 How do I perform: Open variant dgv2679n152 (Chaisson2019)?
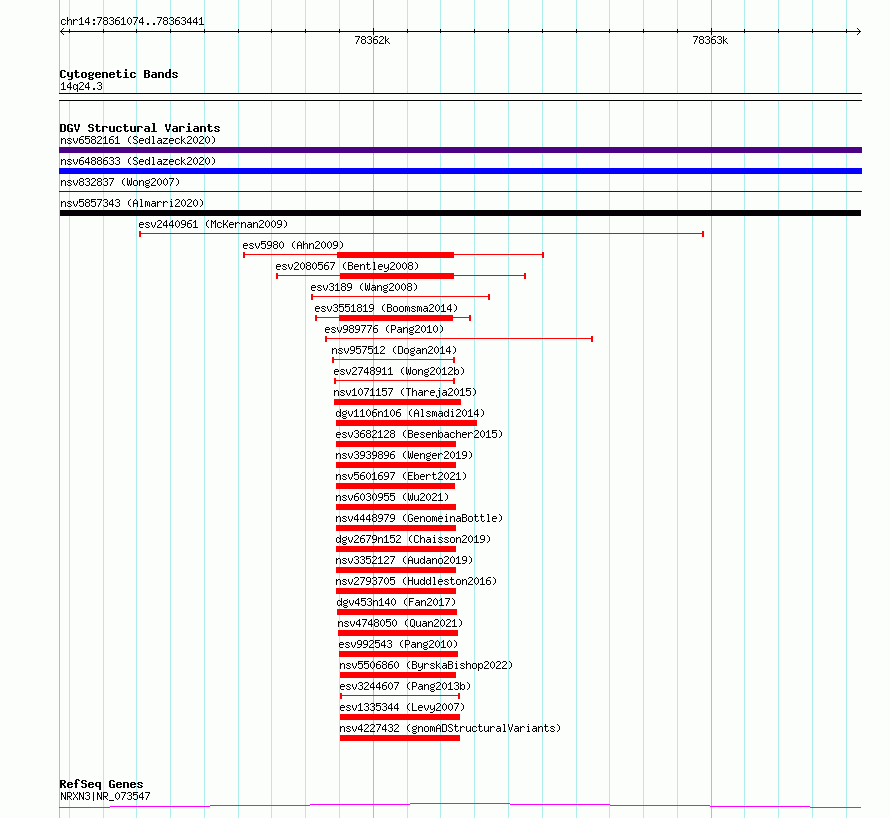coord(413,539)
